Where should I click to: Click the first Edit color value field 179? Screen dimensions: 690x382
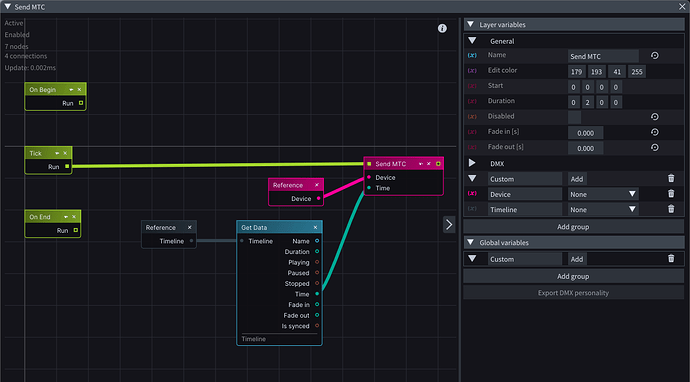576,72
